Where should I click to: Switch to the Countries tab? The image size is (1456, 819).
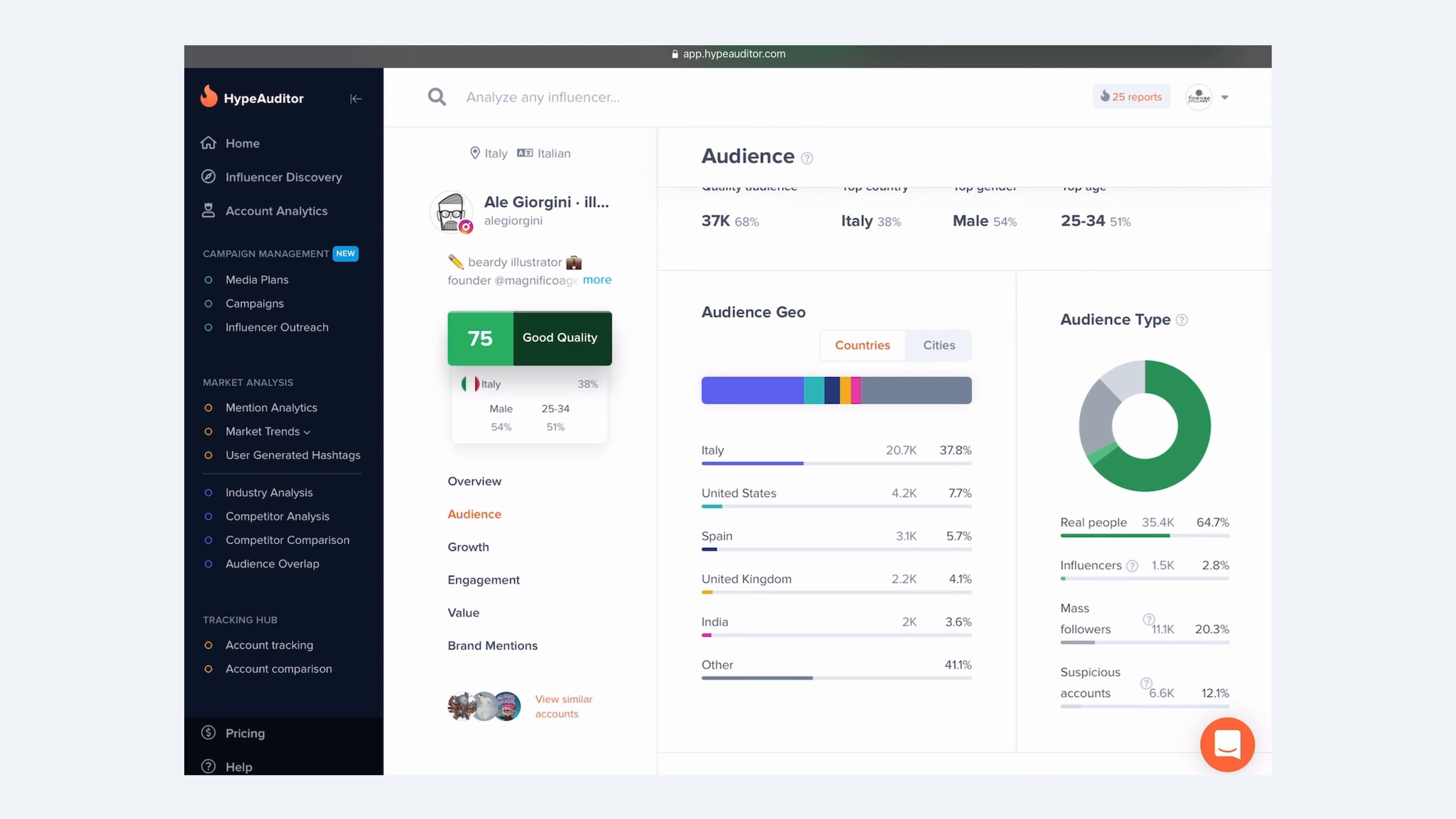tap(863, 345)
